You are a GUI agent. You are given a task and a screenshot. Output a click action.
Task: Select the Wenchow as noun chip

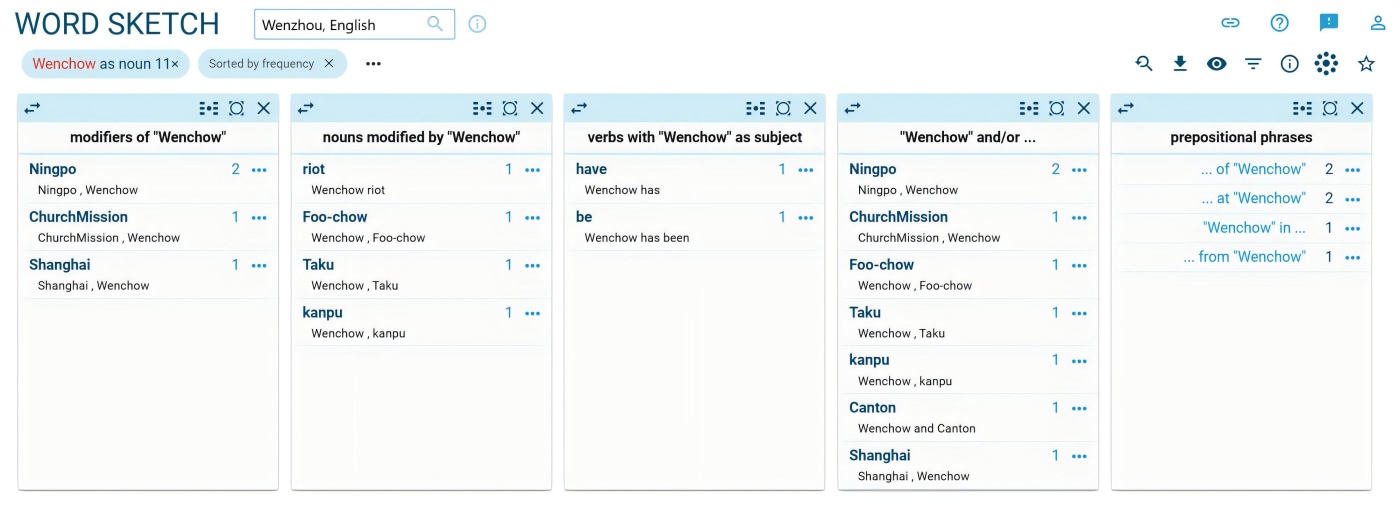point(105,64)
